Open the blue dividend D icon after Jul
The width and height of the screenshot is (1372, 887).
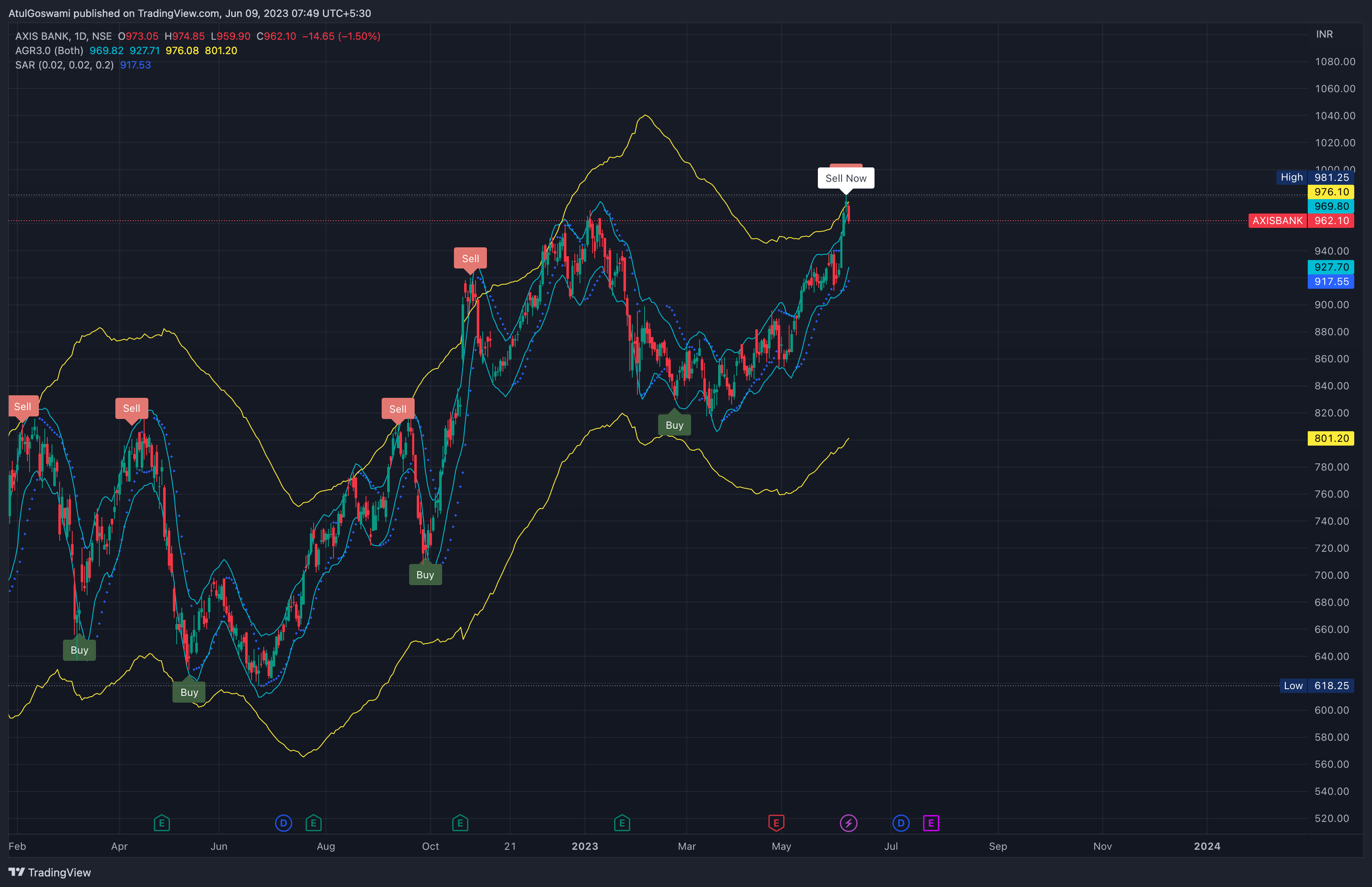901,823
